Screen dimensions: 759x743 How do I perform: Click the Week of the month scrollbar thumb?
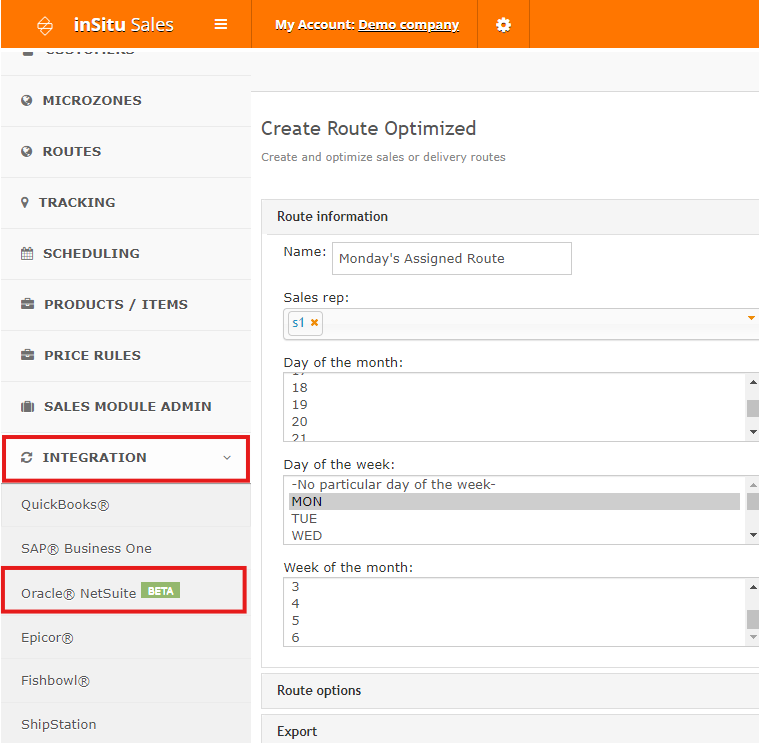[753, 619]
